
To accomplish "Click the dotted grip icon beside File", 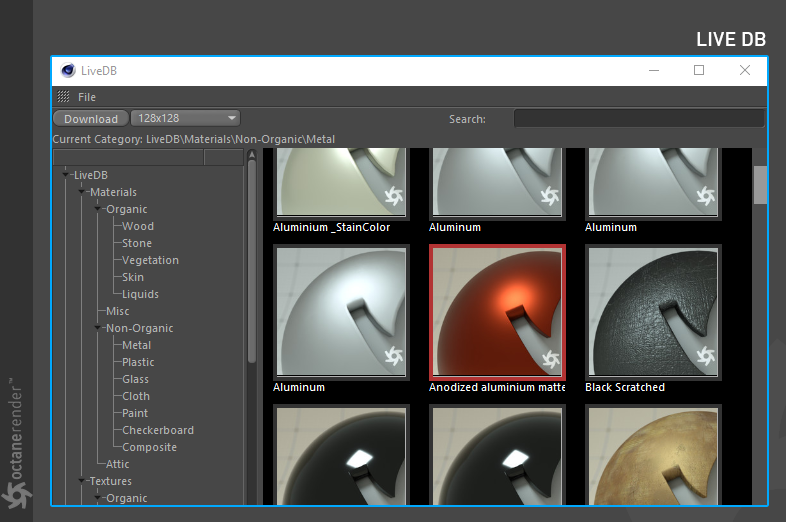I will pyautogui.click(x=63, y=96).
